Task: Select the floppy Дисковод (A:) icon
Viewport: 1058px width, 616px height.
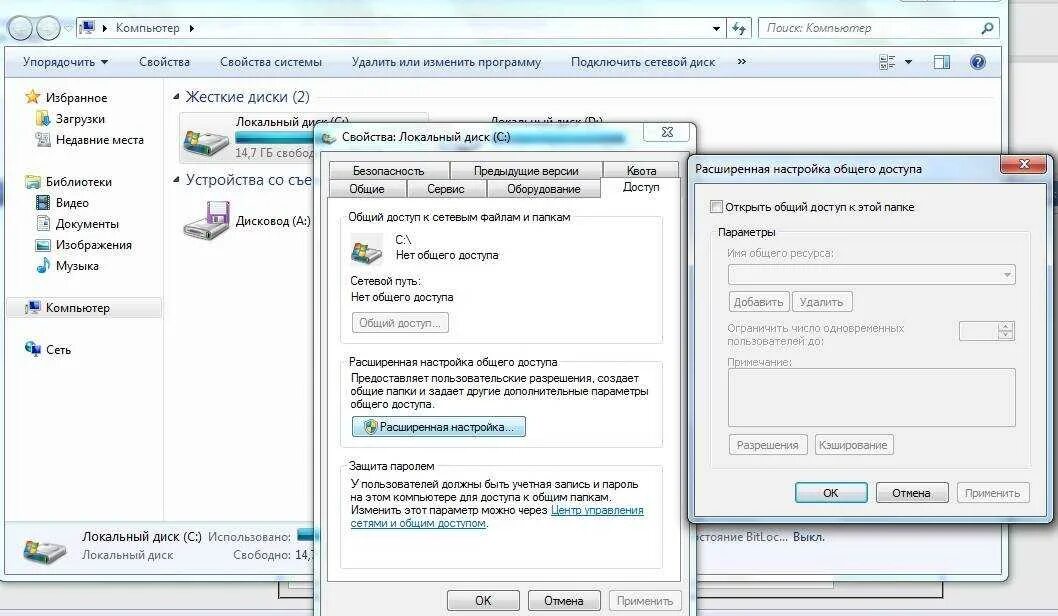Action: (206, 221)
